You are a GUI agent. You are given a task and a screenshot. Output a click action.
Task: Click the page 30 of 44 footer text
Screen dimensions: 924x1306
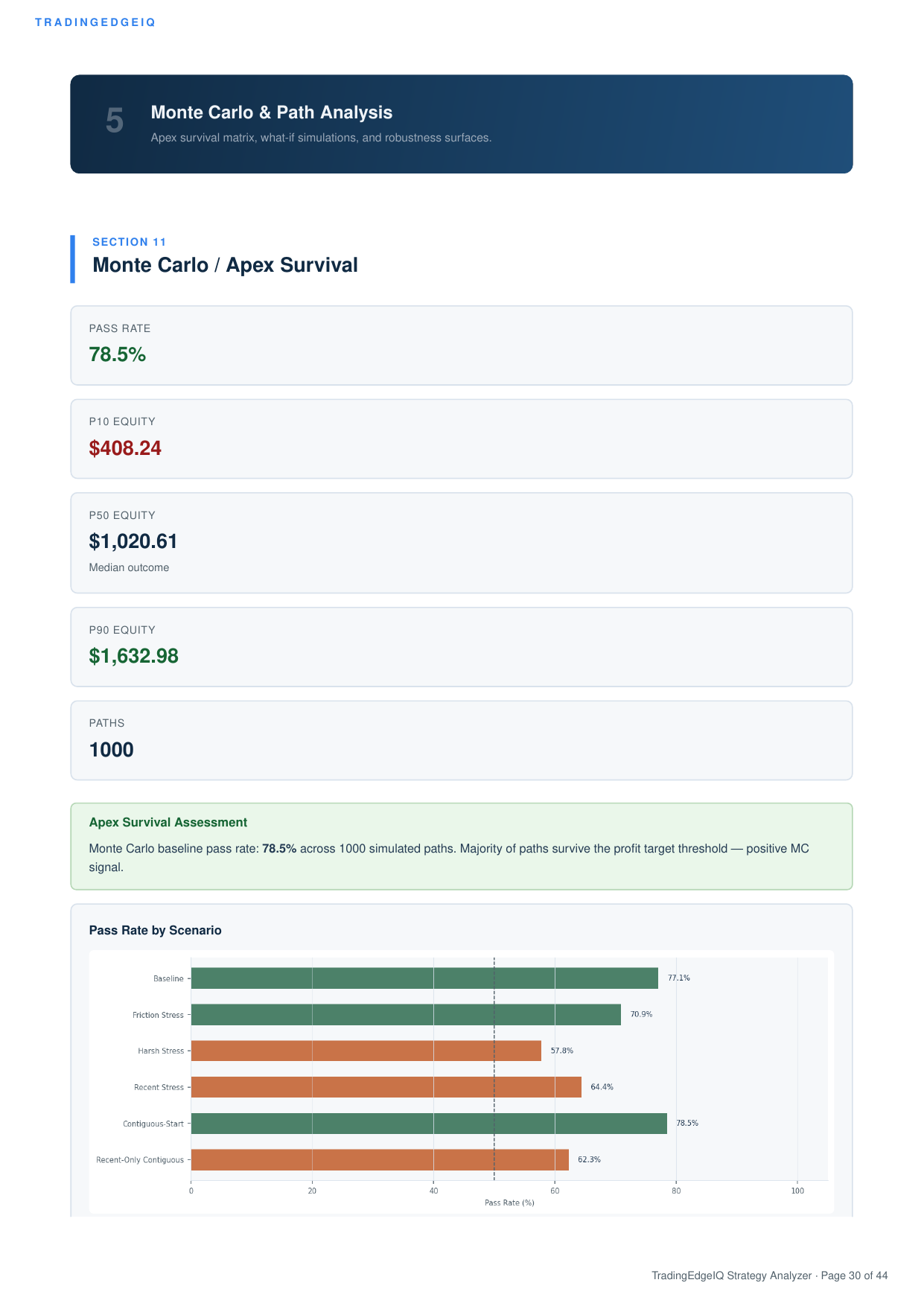click(x=854, y=1275)
